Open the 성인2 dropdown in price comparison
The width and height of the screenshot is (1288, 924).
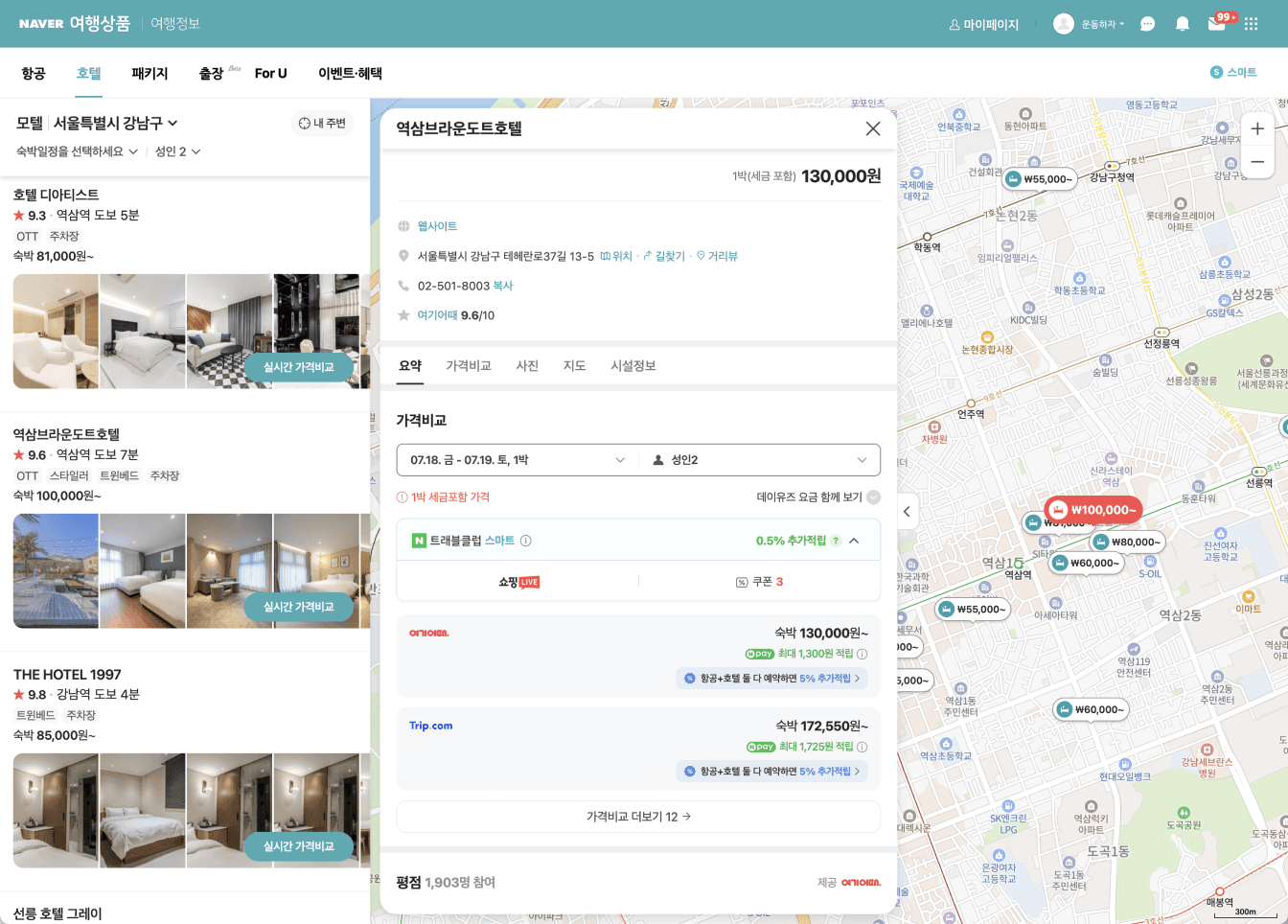(759, 460)
